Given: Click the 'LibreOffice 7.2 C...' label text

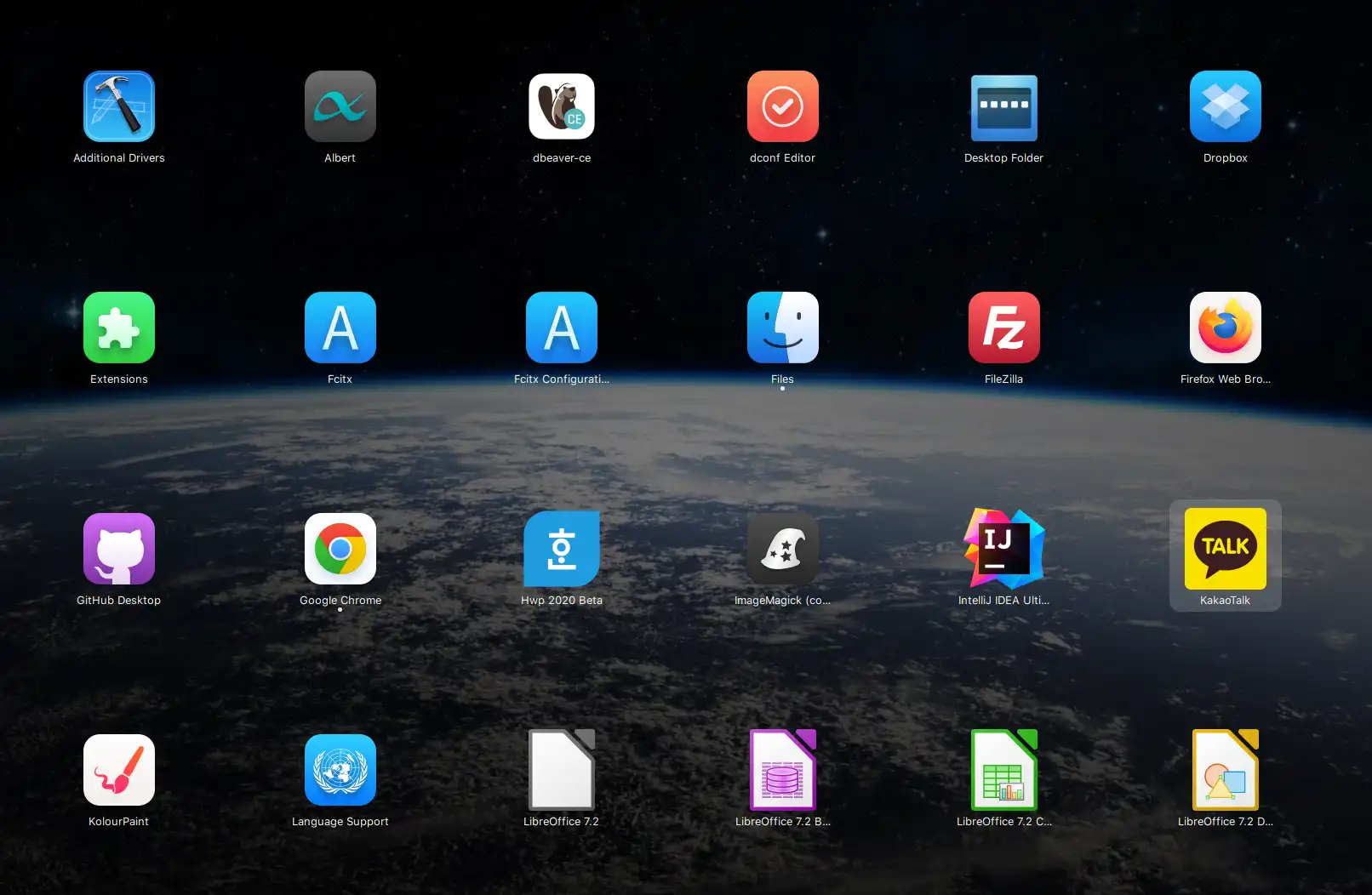Looking at the screenshot, I should click(1004, 822).
